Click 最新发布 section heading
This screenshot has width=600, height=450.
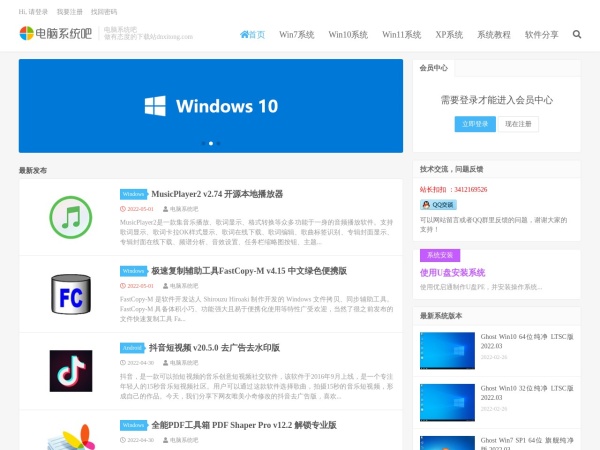(x=33, y=171)
